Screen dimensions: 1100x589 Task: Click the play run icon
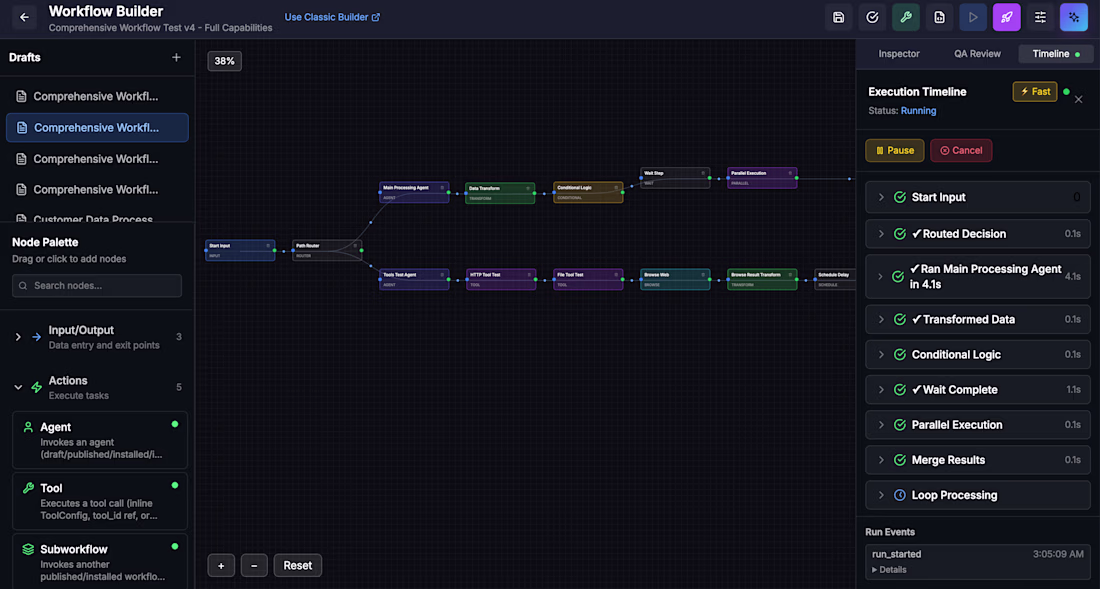tap(973, 18)
